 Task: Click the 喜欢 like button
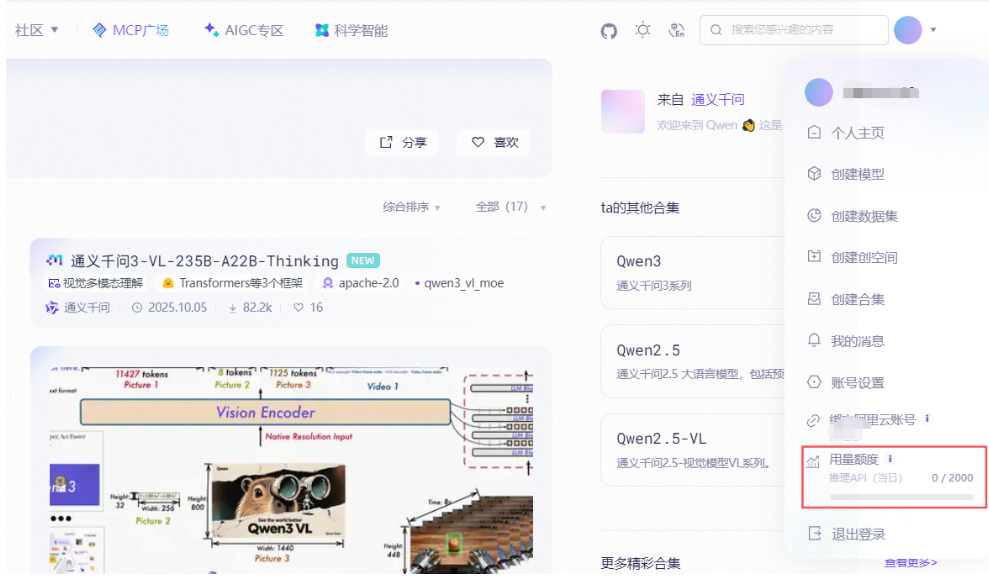[493, 143]
